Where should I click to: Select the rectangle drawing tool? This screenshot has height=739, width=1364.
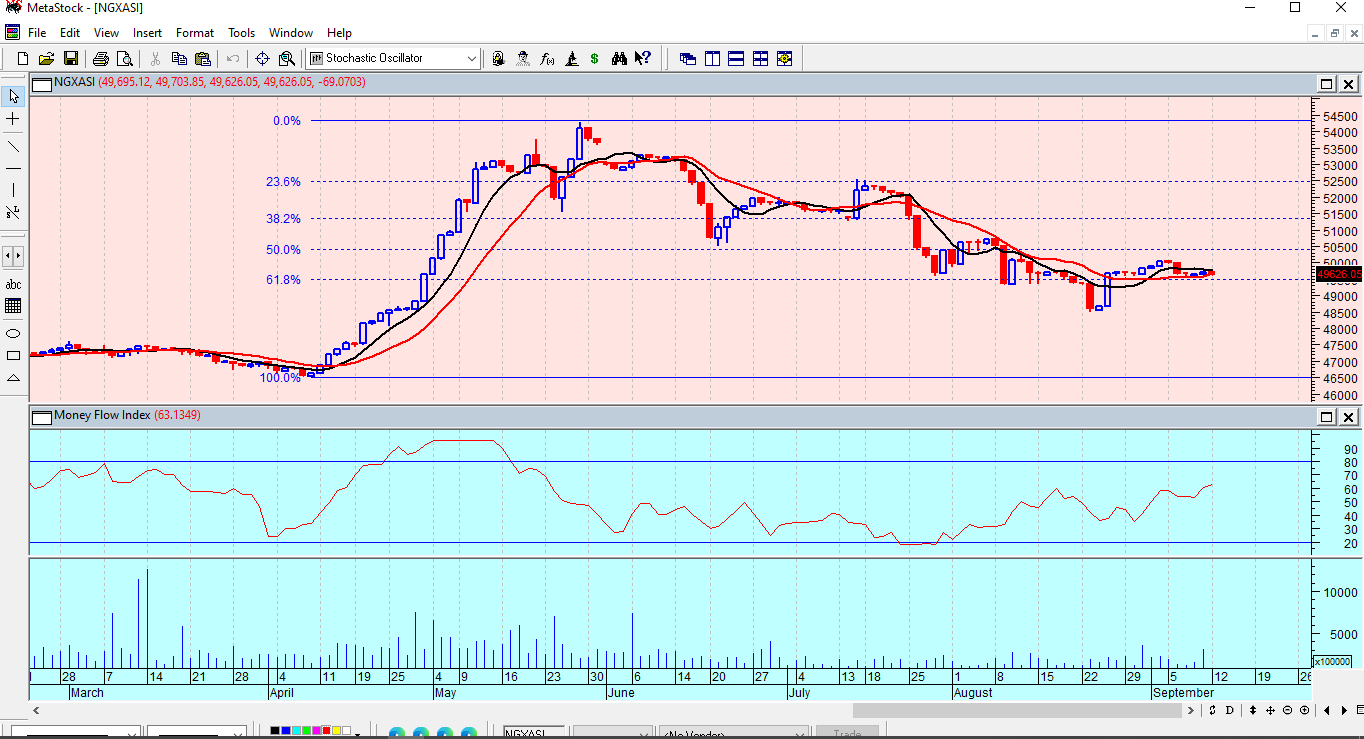click(13, 355)
